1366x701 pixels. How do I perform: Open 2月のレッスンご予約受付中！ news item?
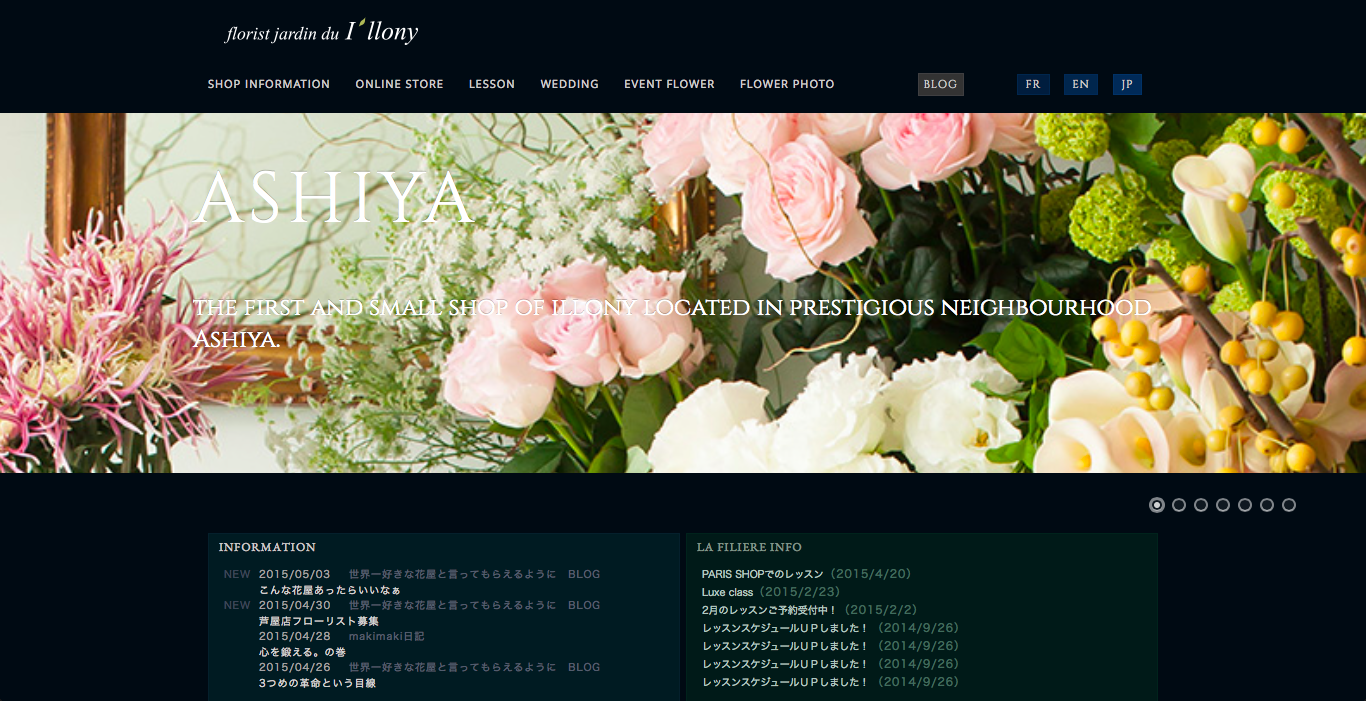769,610
